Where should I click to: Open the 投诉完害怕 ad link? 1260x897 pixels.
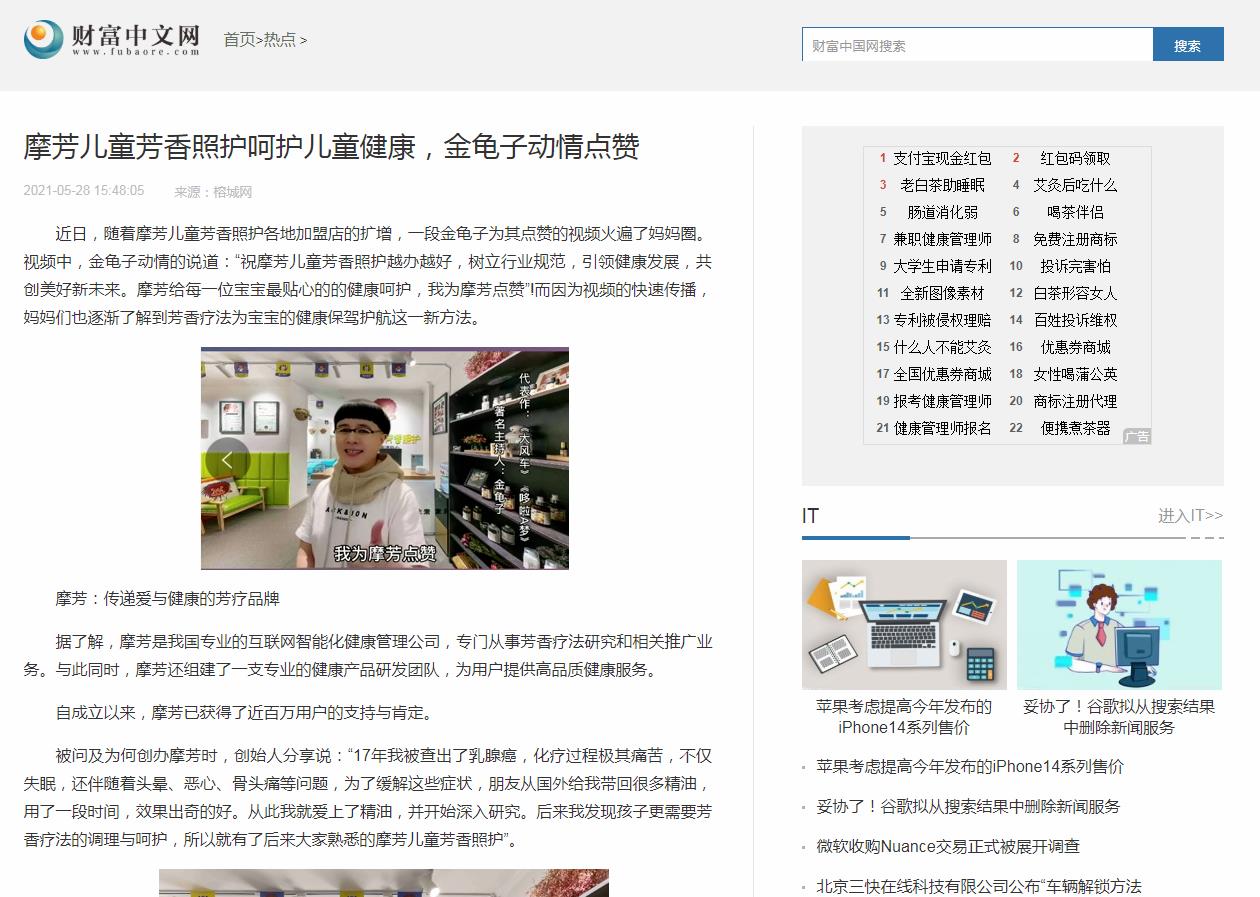(x=1075, y=266)
